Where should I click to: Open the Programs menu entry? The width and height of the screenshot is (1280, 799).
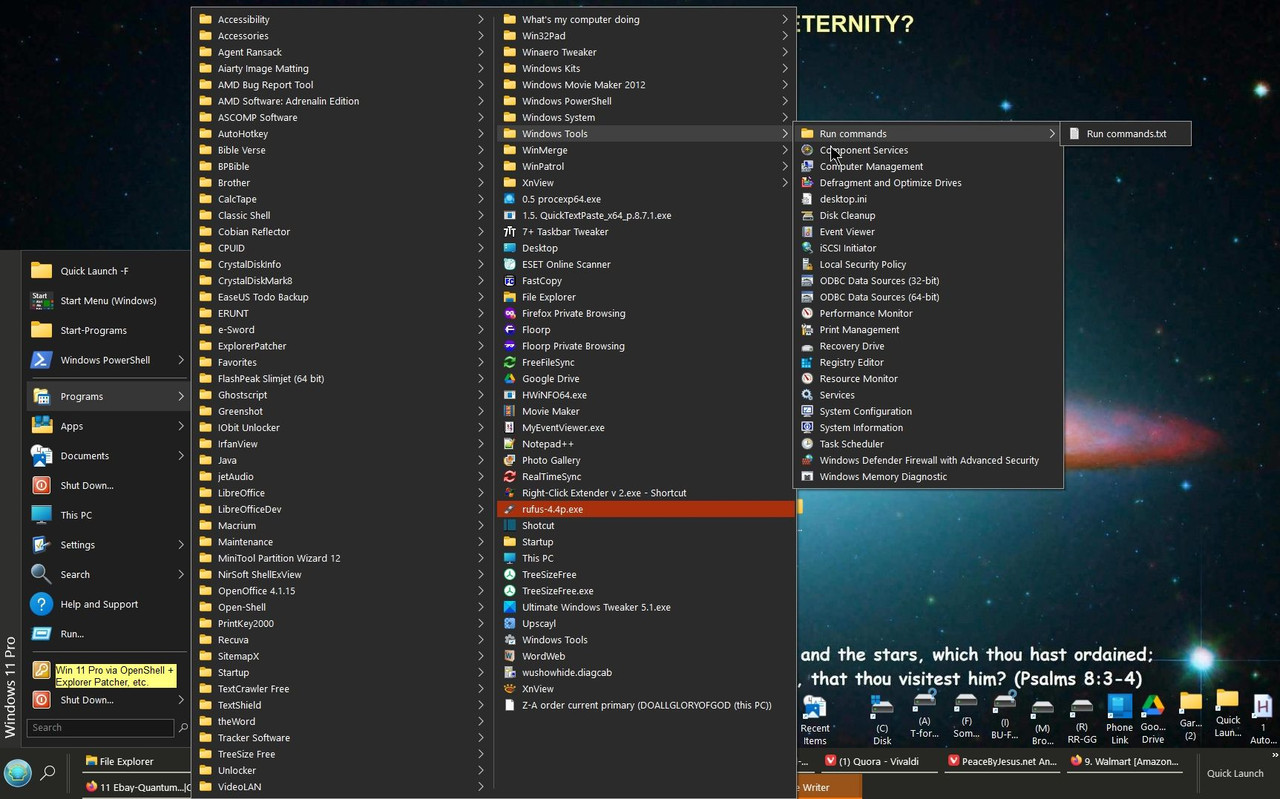[x=108, y=396]
